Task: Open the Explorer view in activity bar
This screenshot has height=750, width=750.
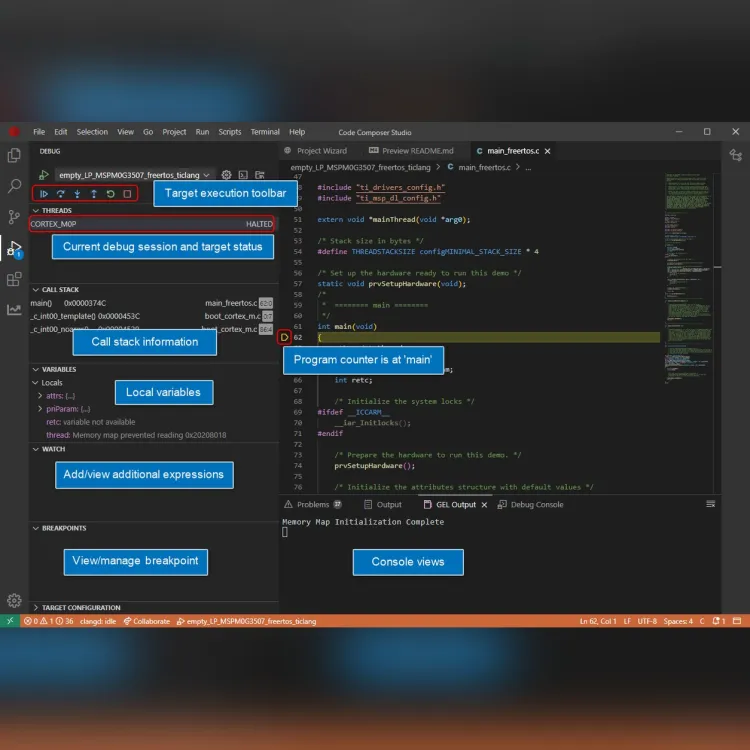Action: 14,155
